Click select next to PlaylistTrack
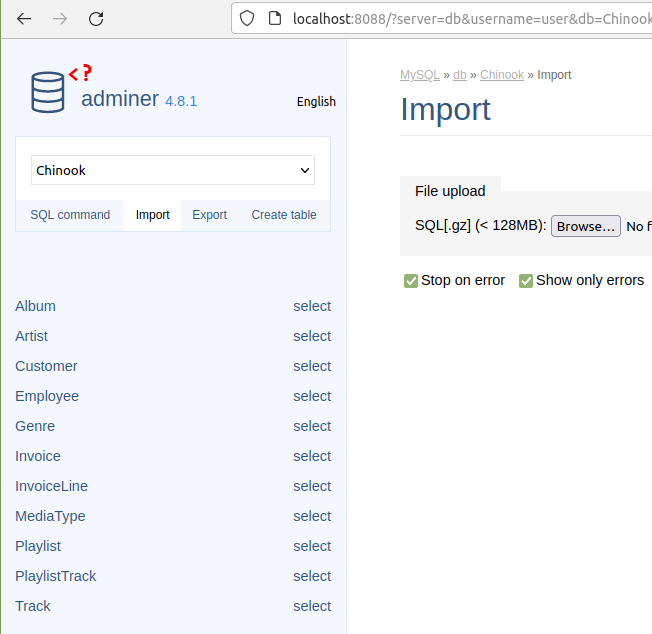This screenshot has height=634, width=652. pyautogui.click(x=312, y=576)
